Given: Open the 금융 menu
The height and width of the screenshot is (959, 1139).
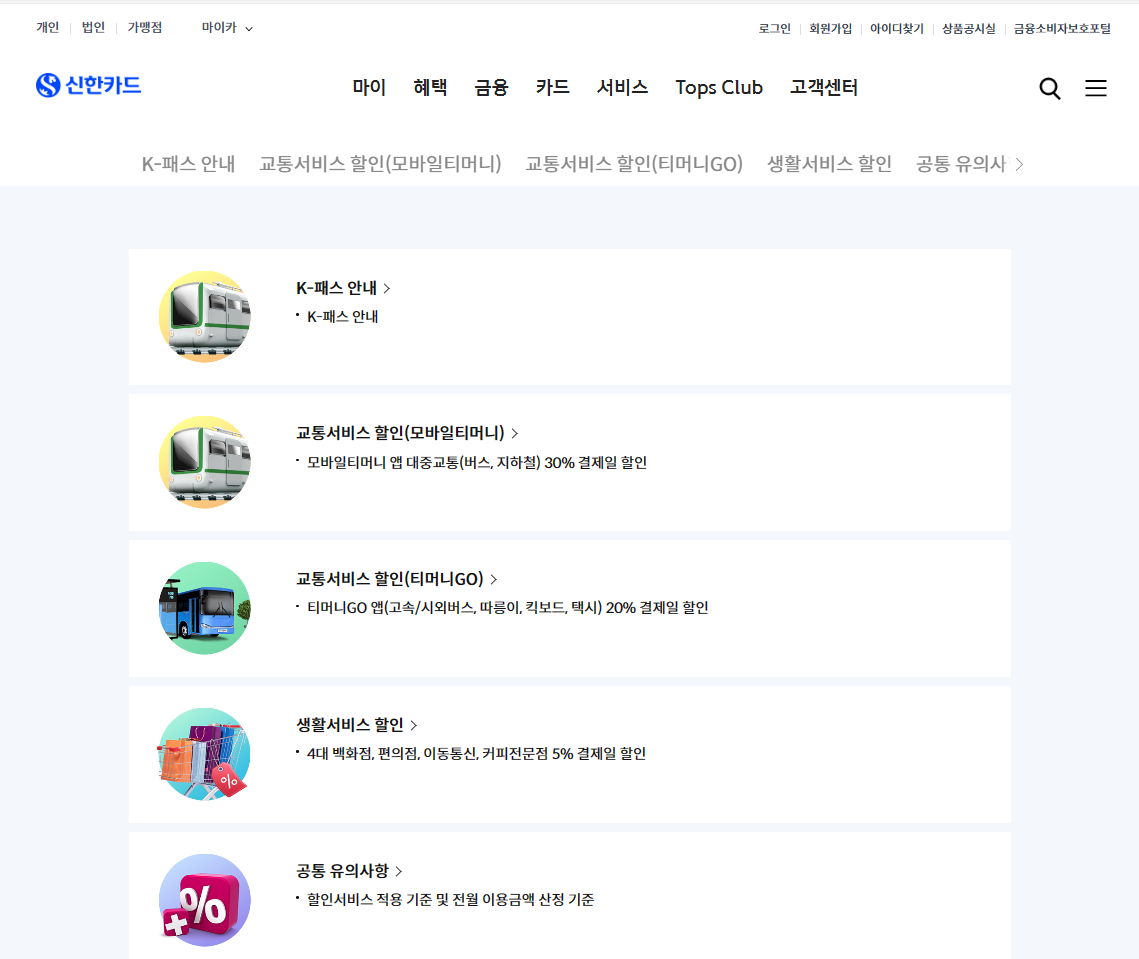Looking at the screenshot, I should pyautogui.click(x=491, y=88).
